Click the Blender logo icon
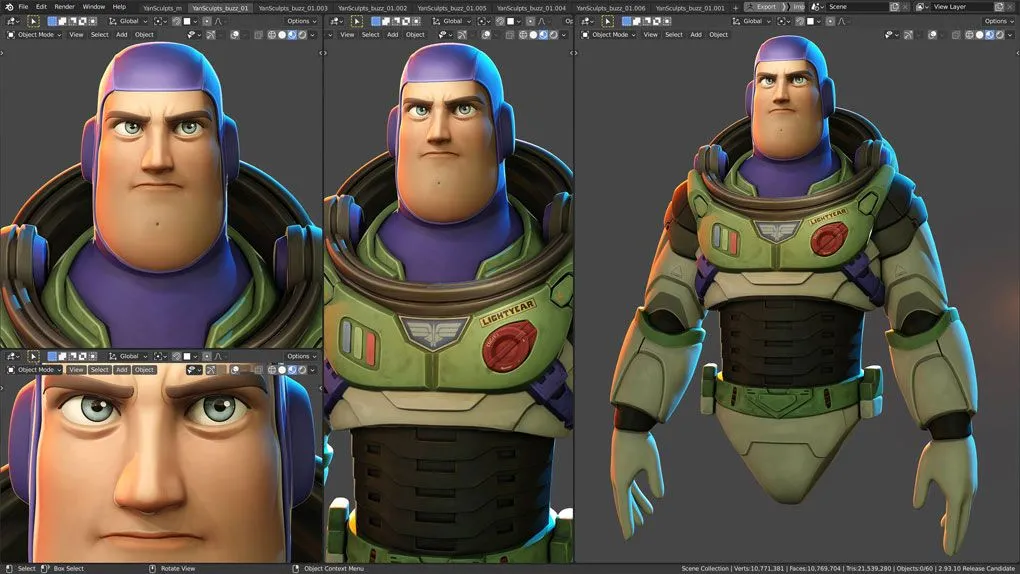Viewport: 1020px width, 574px height. click(x=9, y=7)
